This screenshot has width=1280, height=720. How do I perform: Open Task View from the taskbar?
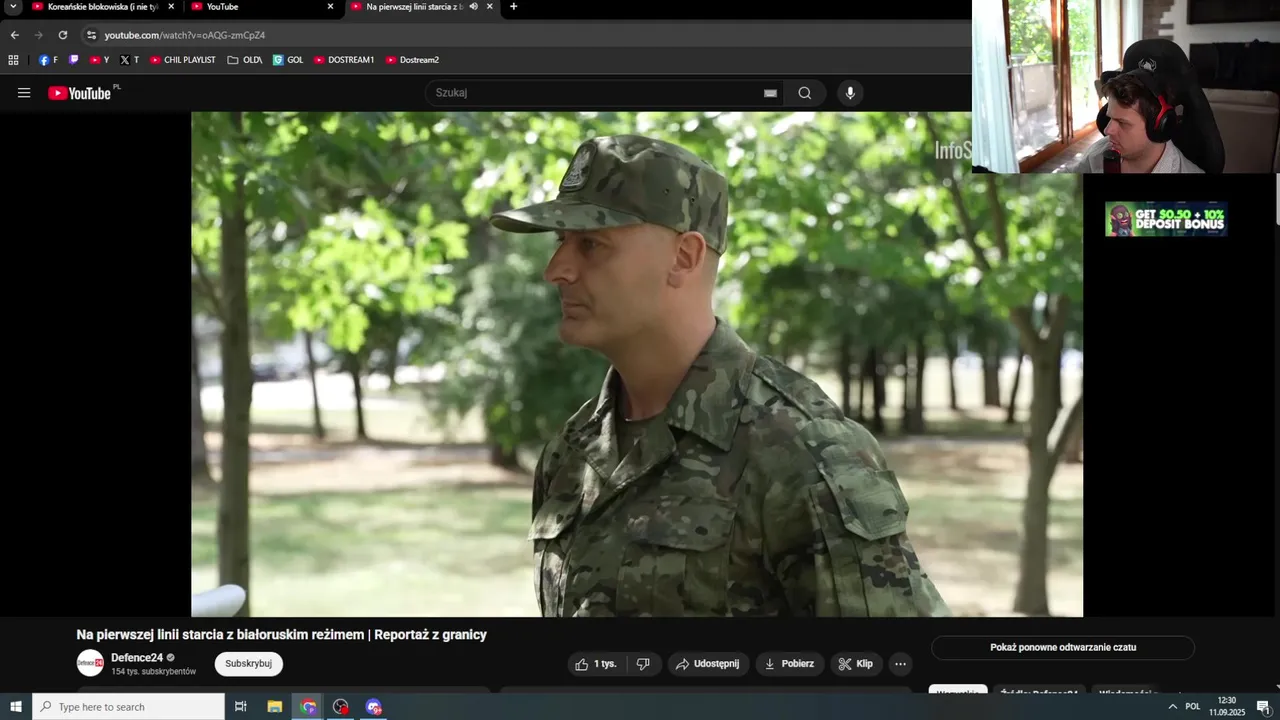(x=240, y=707)
